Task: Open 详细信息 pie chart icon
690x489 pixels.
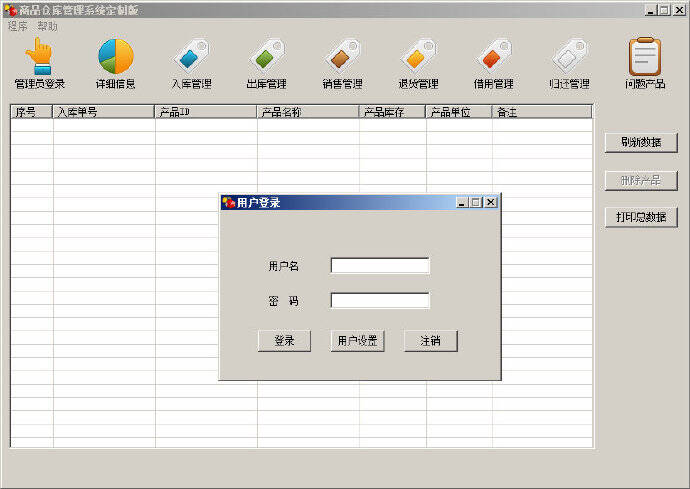Action: click(115, 57)
